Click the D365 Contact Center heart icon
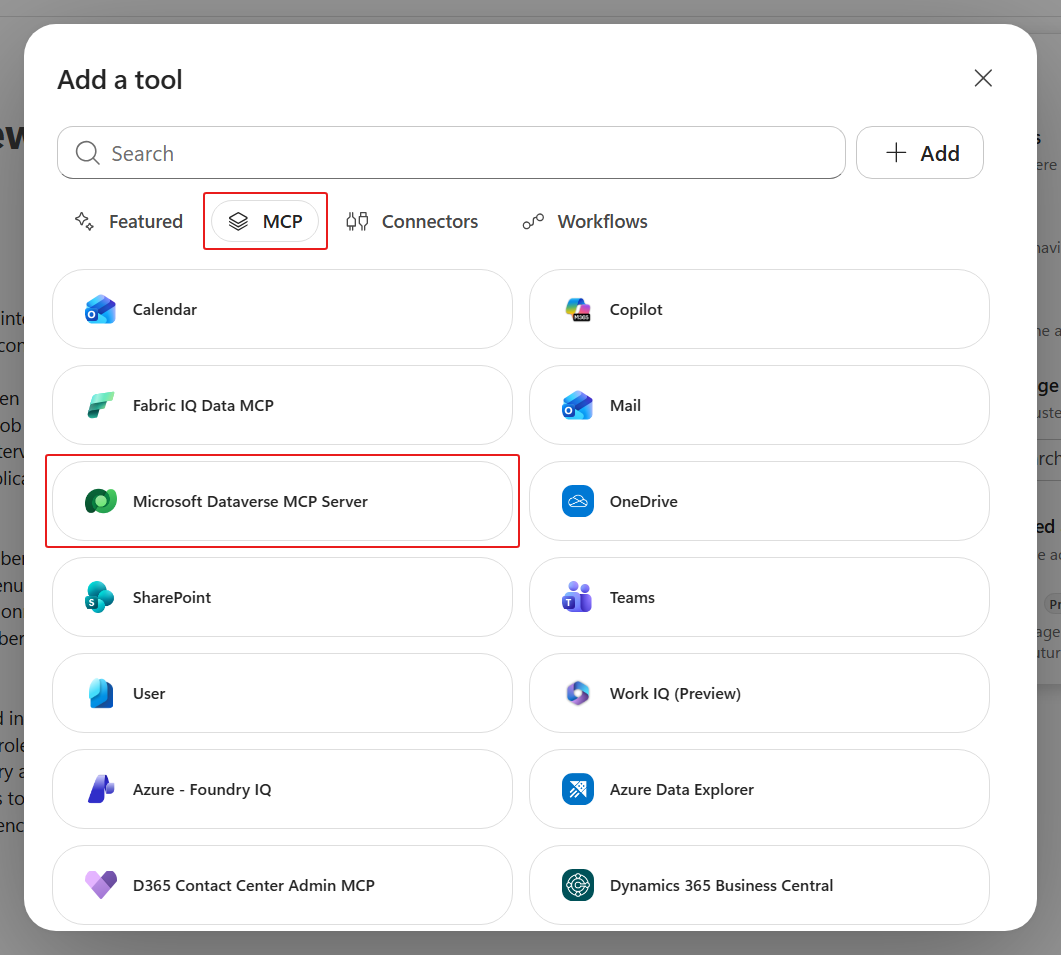1061x955 pixels. [101, 885]
